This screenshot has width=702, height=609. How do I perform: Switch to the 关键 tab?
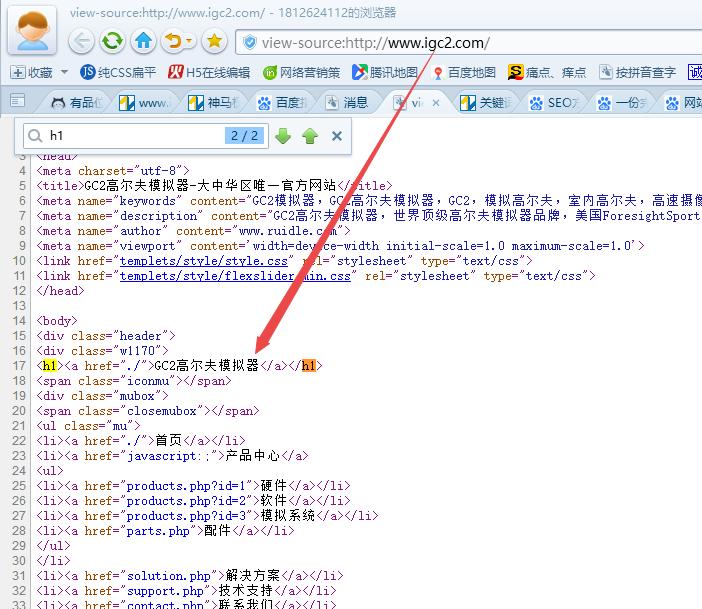click(x=486, y=103)
